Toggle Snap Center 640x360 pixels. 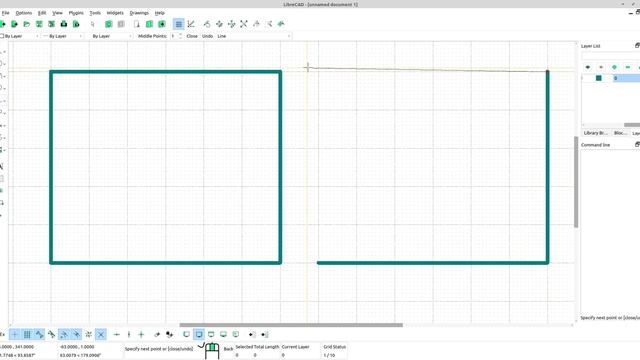[x=64, y=335]
